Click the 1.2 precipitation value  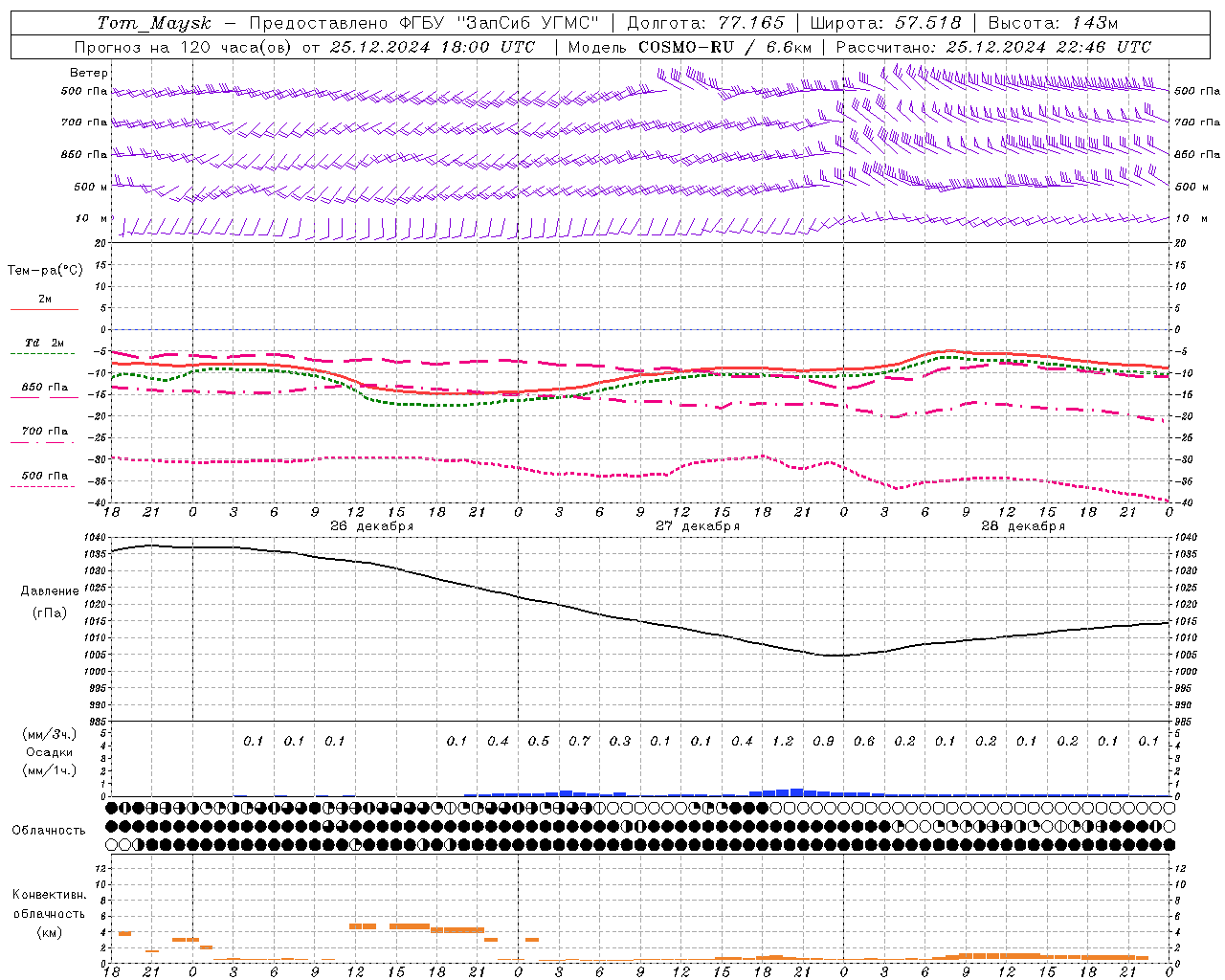(x=783, y=742)
